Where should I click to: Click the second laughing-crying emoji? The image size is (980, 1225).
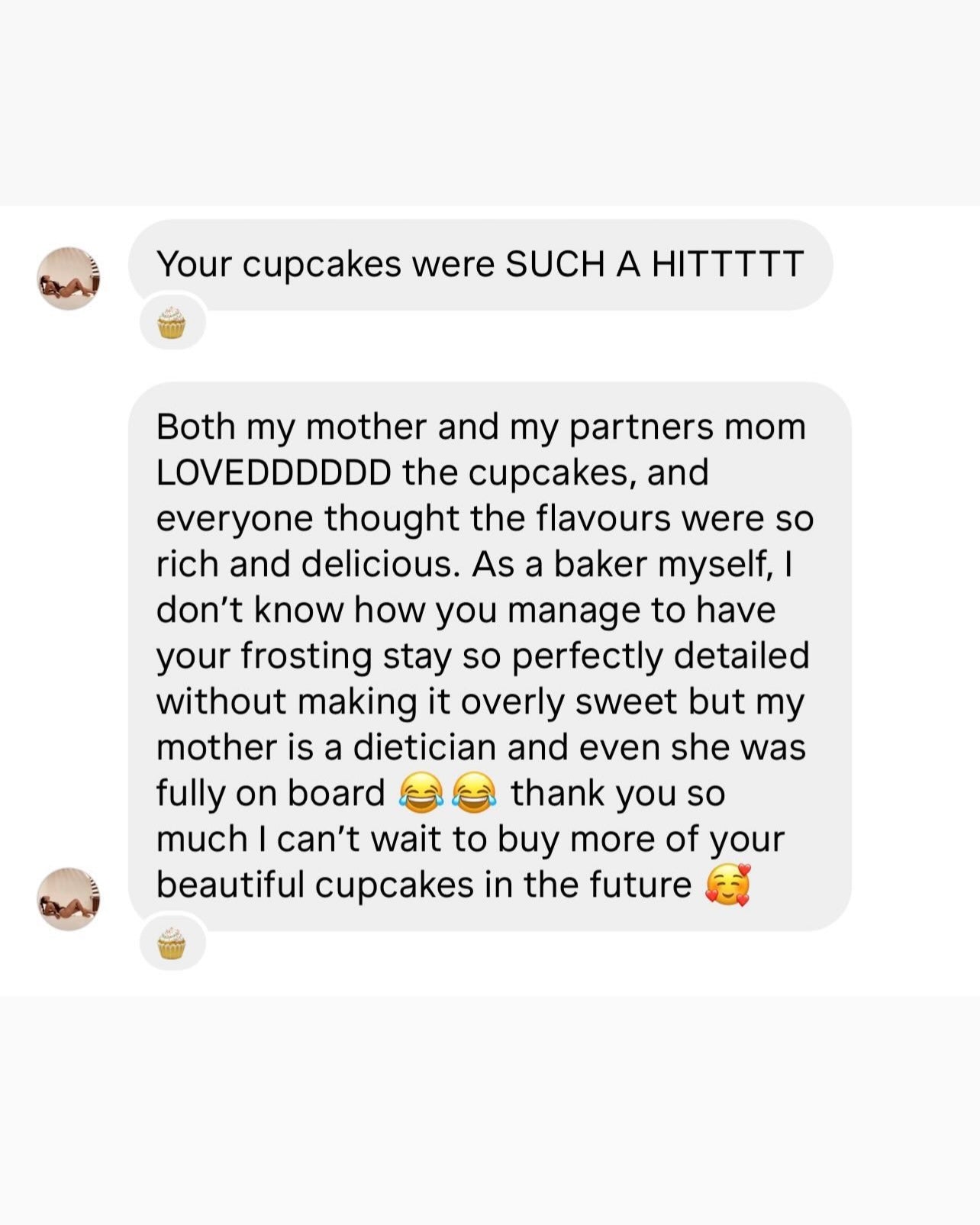pos(474,792)
